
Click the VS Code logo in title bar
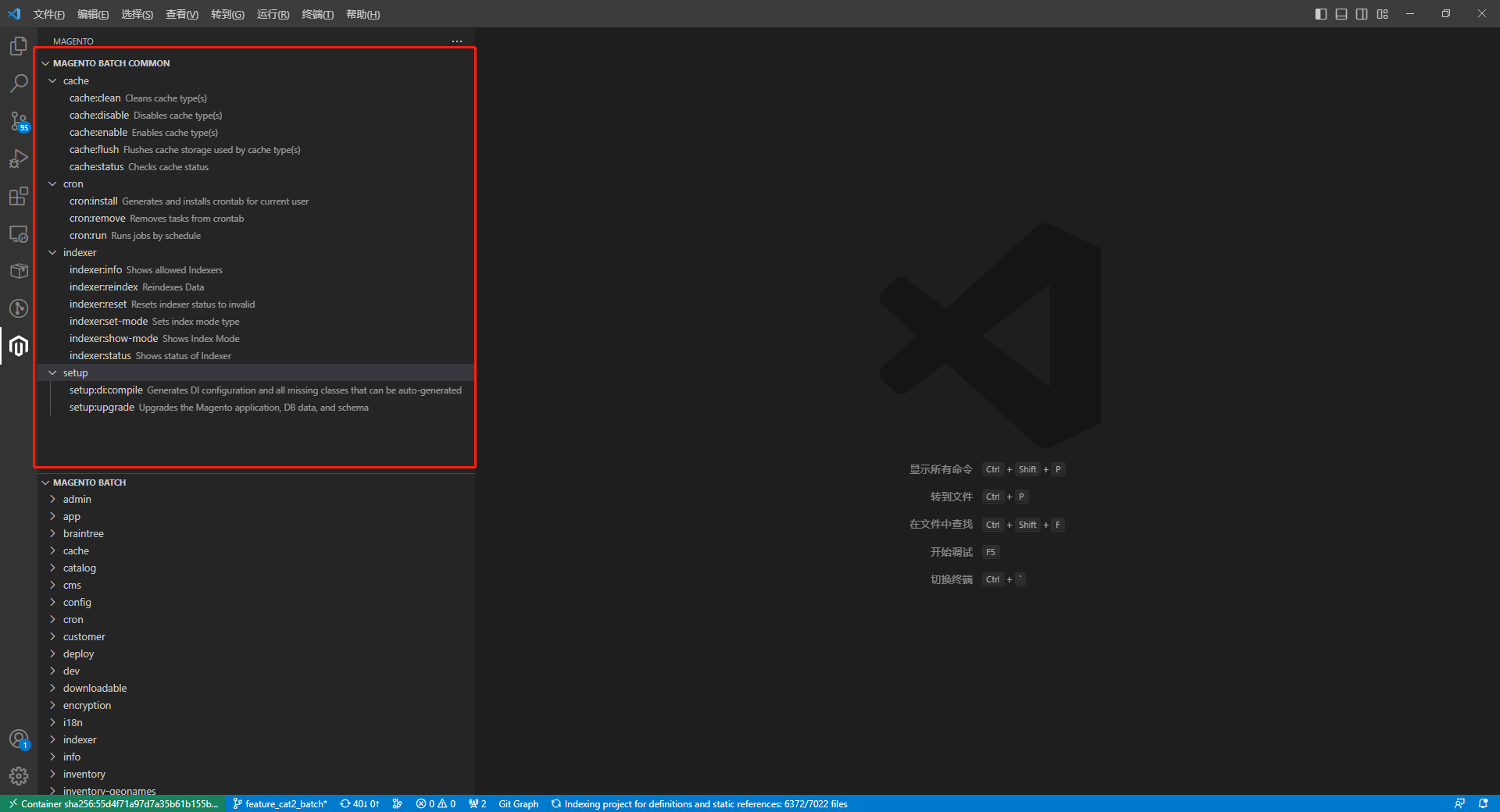[14, 14]
